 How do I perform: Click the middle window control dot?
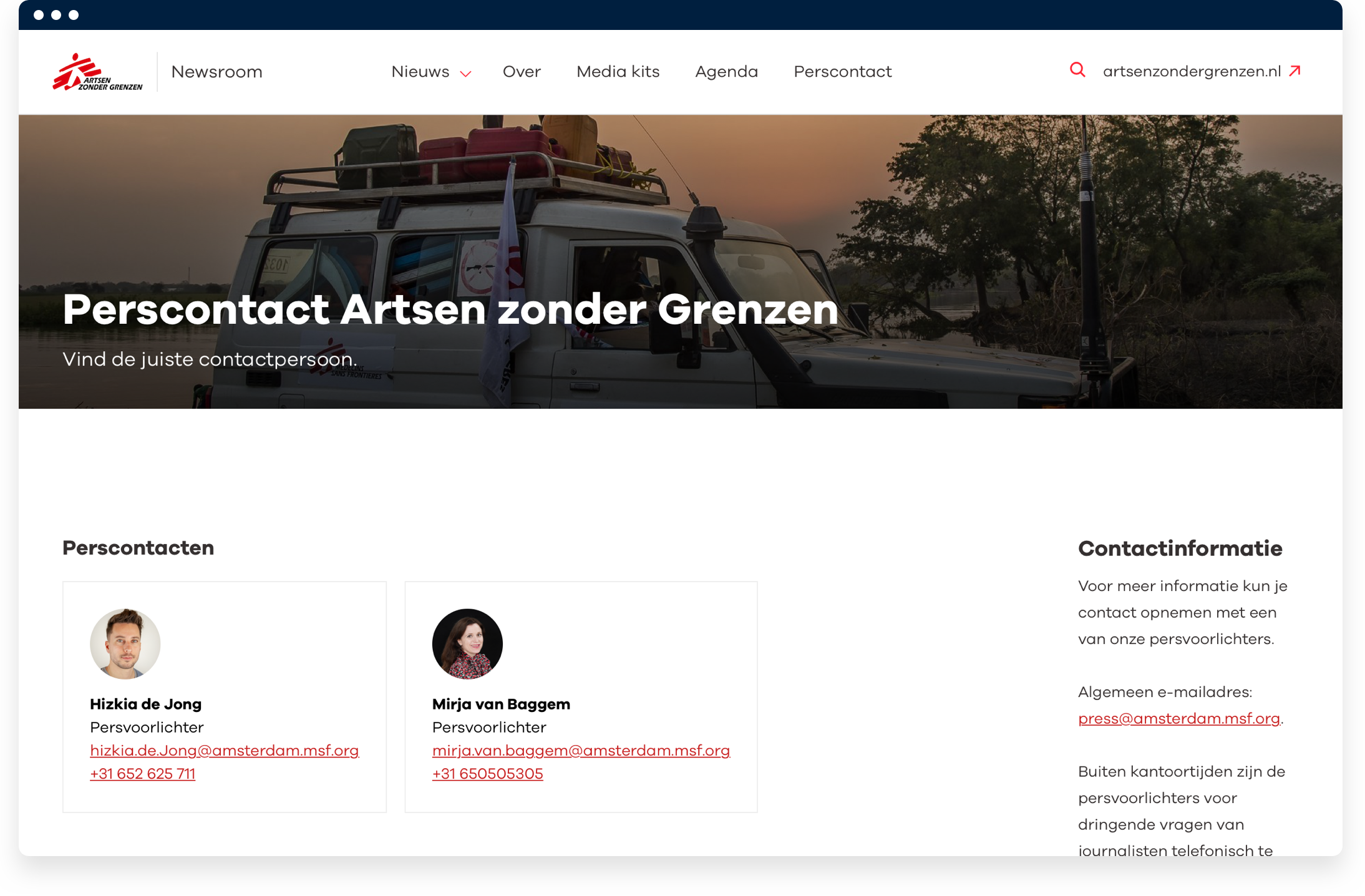[56, 15]
